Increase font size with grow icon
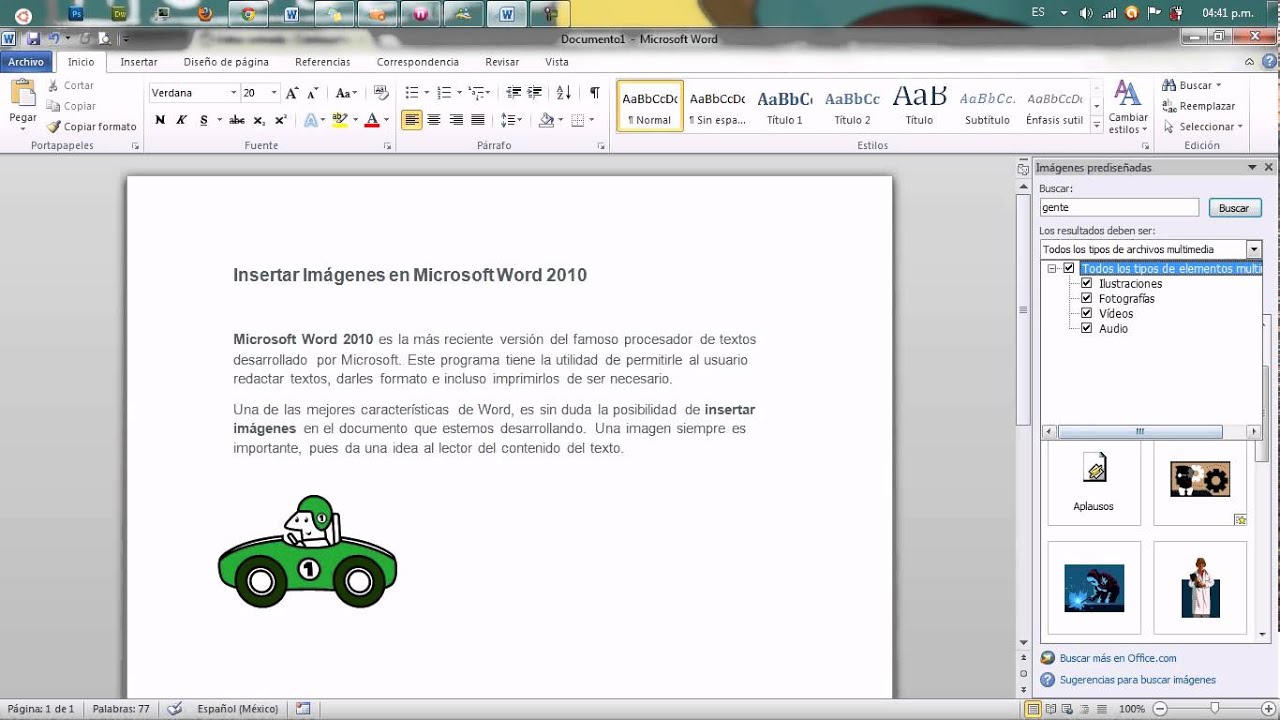The image size is (1280, 720). click(x=292, y=93)
